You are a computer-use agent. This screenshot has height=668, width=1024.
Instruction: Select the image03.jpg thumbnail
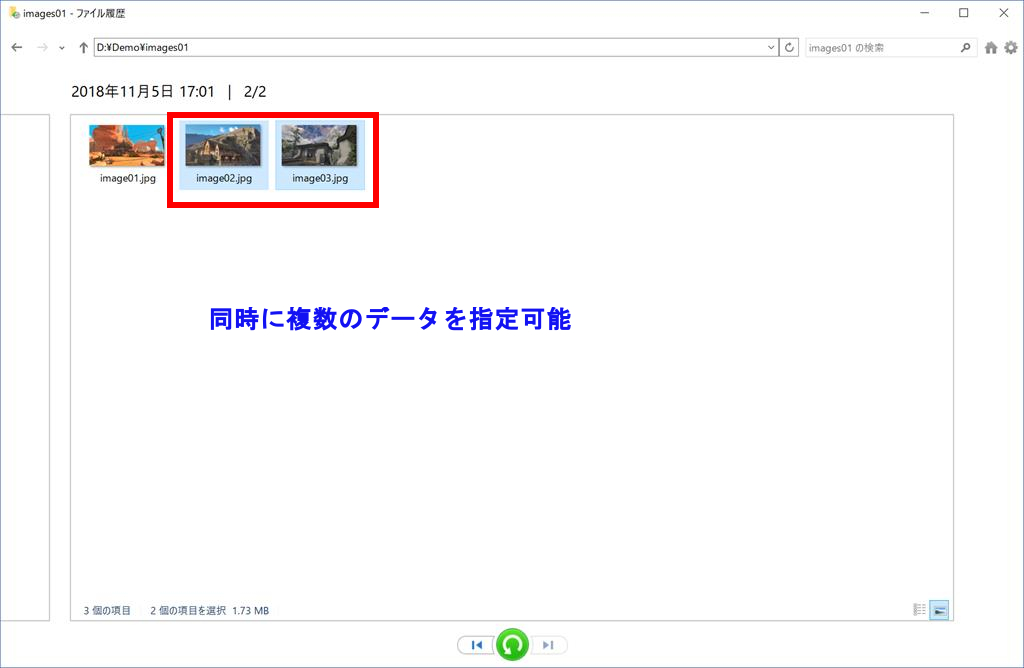320,154
